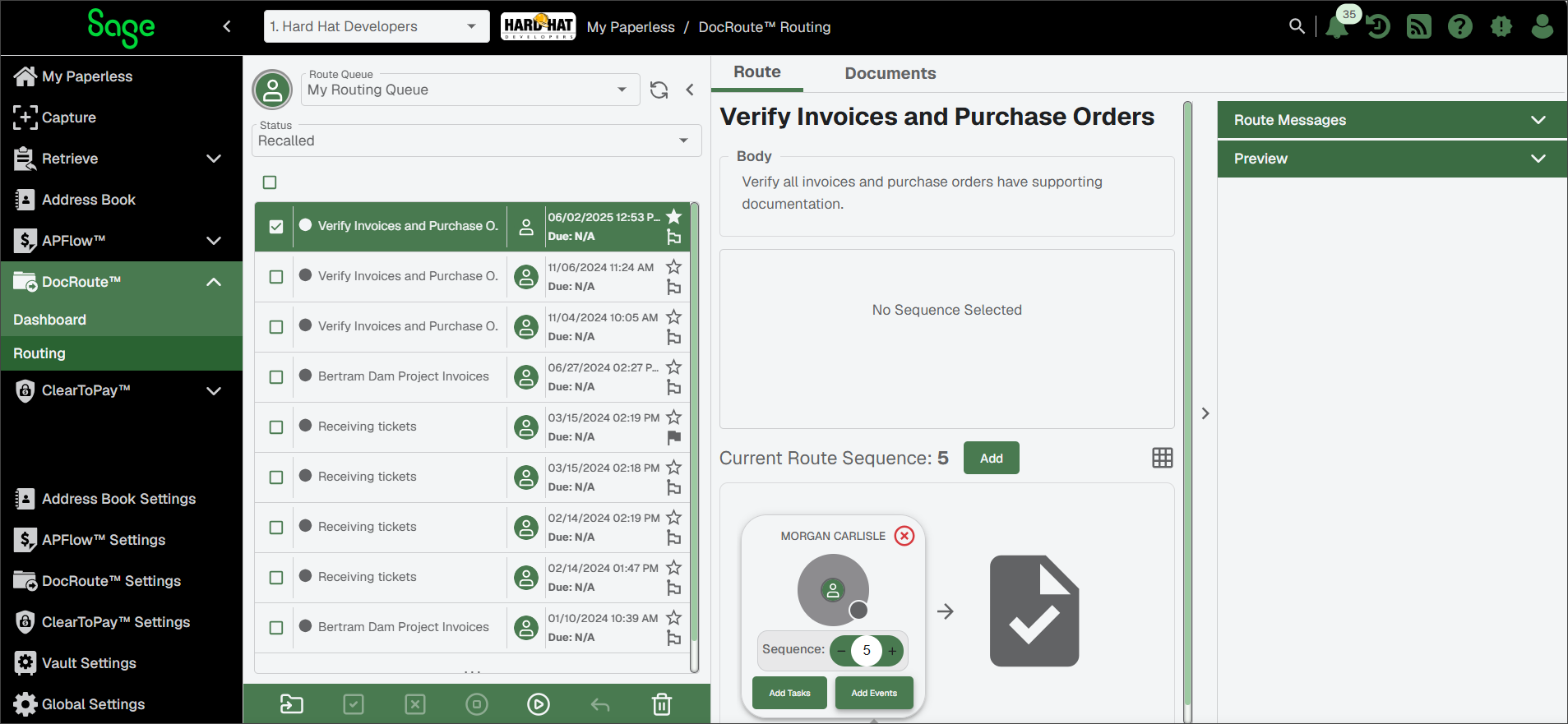Collapse the route queue panel arrow
Screen dimensions: 1568x724
[x=690, y=90]
